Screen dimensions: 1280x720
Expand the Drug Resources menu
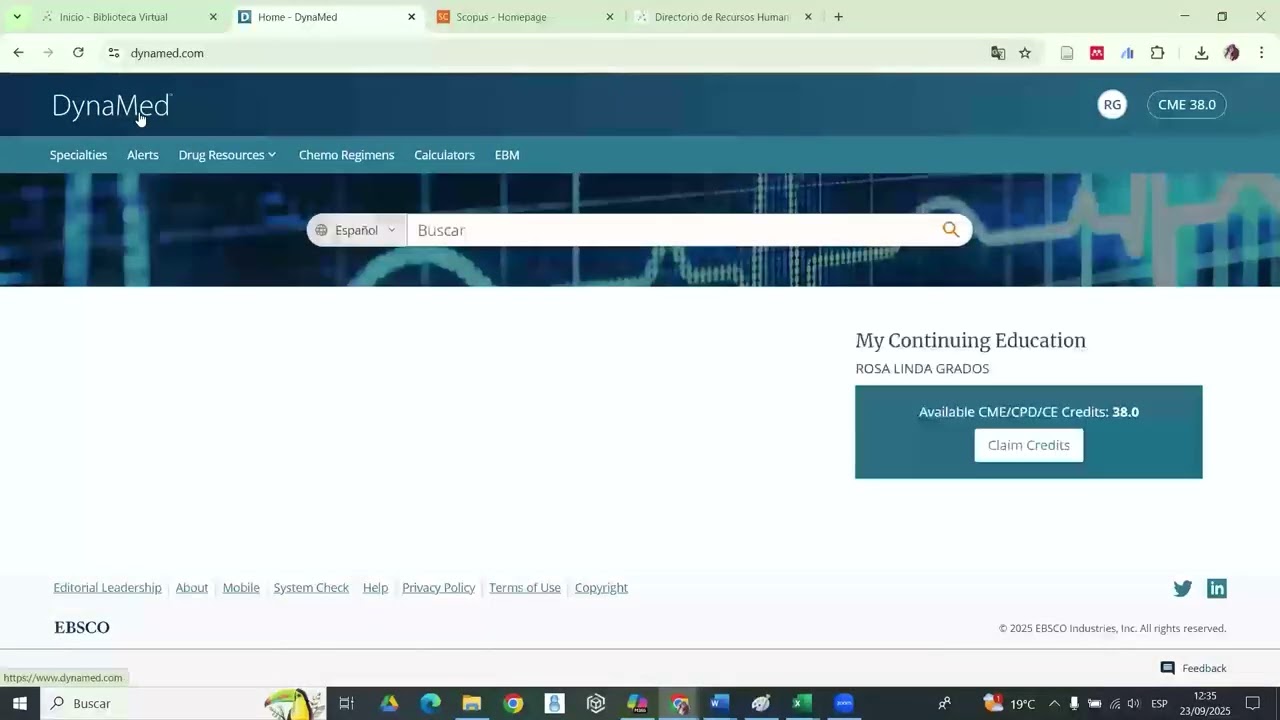227,155
